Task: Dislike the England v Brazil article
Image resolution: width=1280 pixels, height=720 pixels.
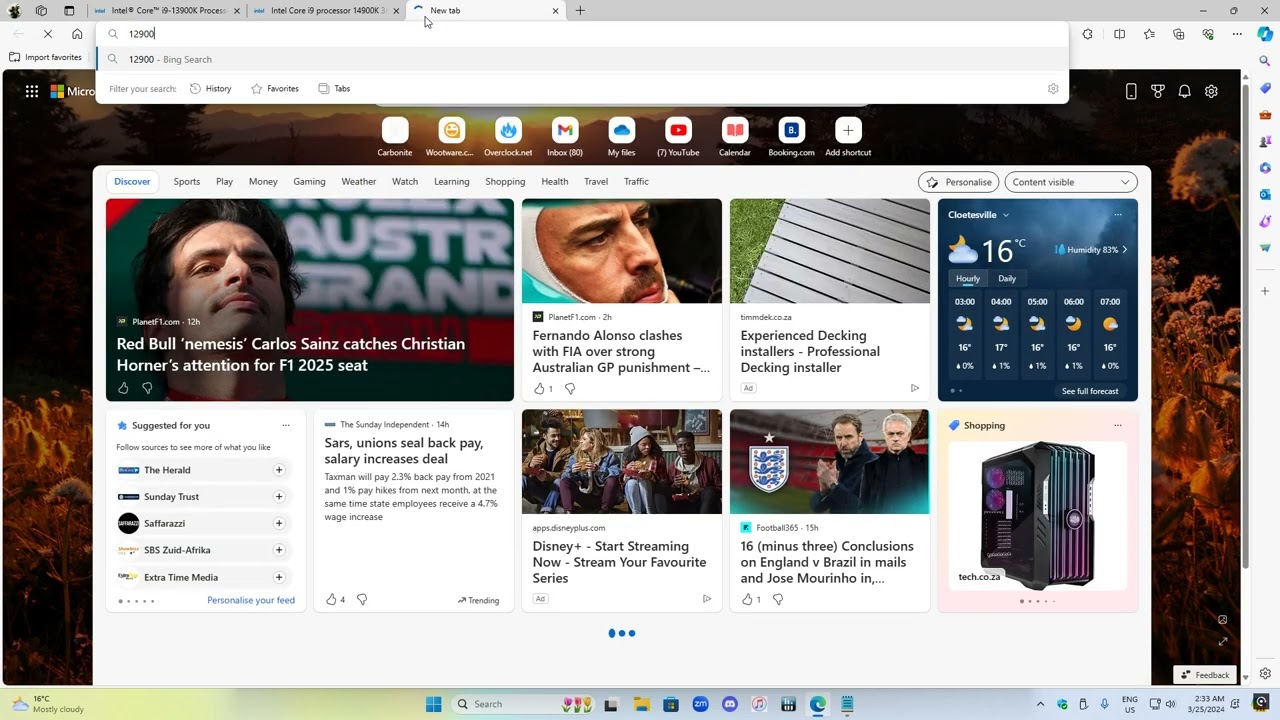Action: [x=778, y=600]
